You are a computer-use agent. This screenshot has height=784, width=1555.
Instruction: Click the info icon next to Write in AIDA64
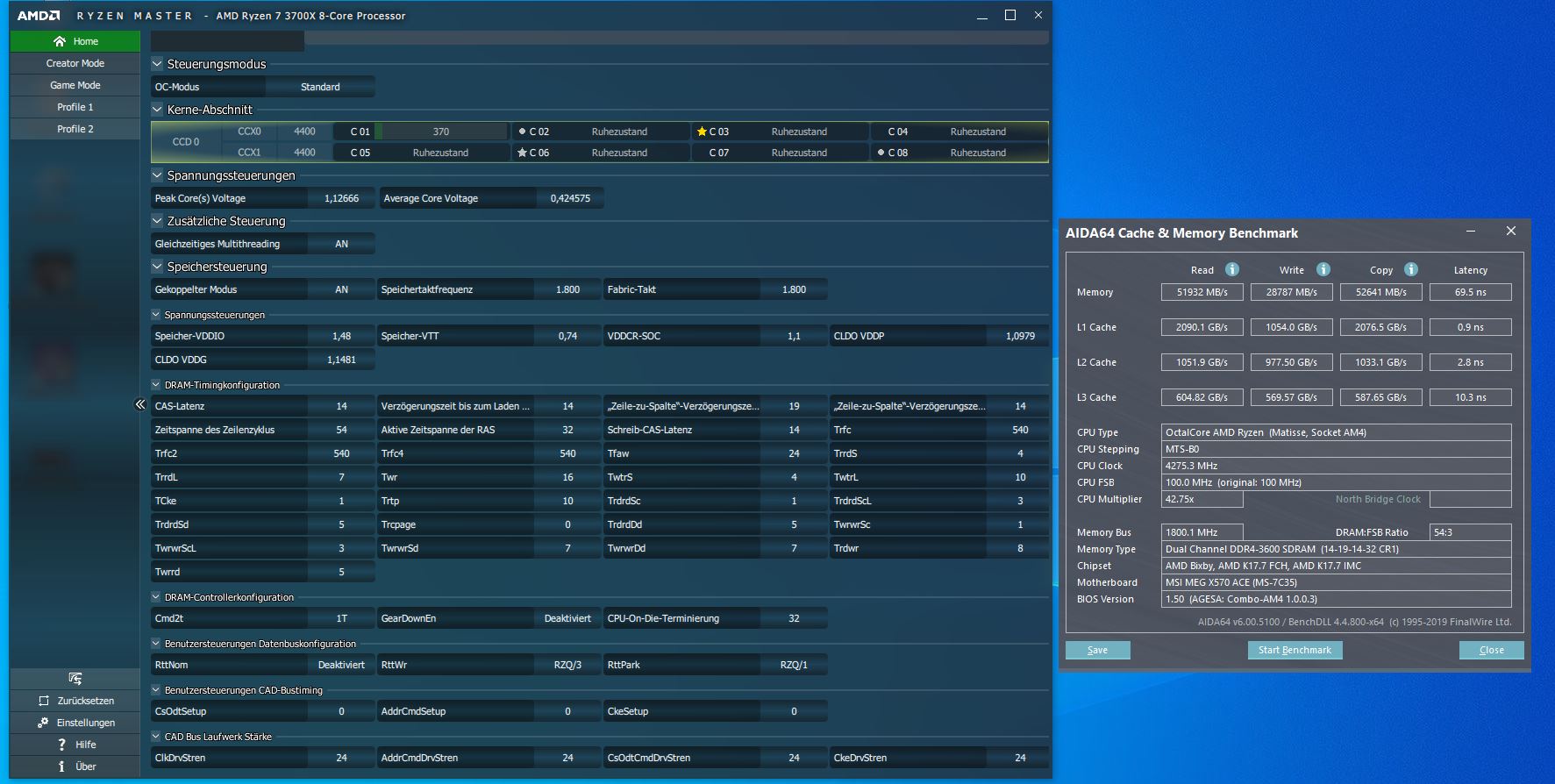(1323, 269)
